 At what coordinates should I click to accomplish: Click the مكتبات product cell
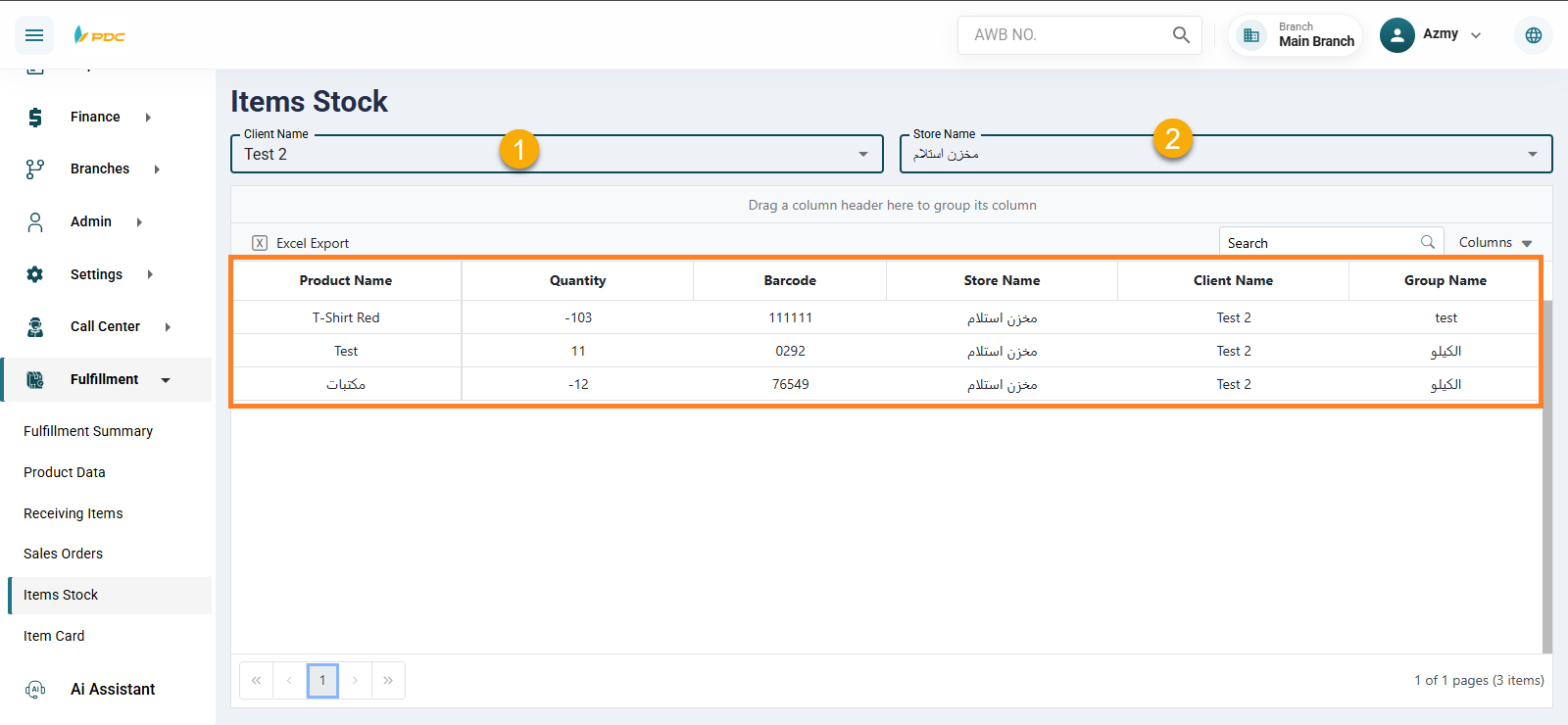tap(346, 384)
